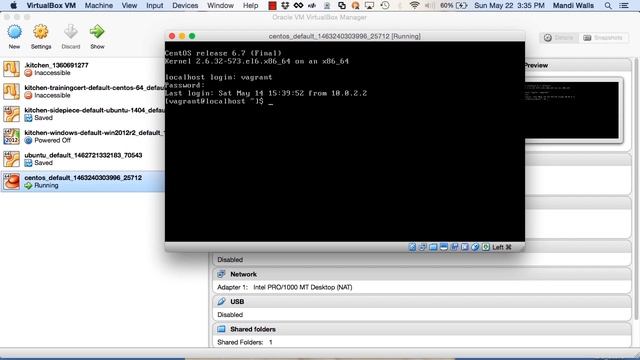Click the 'Running' status under centos_default

point(46,185)
